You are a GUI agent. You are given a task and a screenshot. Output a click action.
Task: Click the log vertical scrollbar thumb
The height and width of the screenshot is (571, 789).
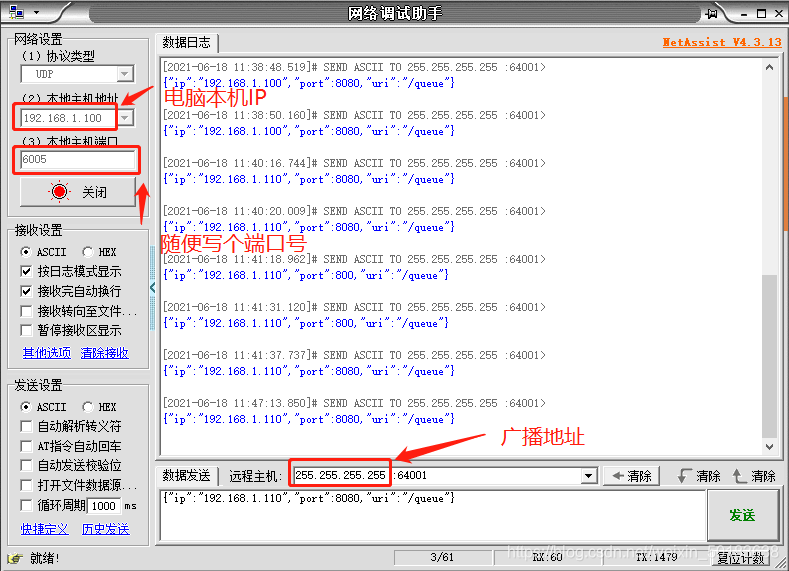[x=769, y=356]
